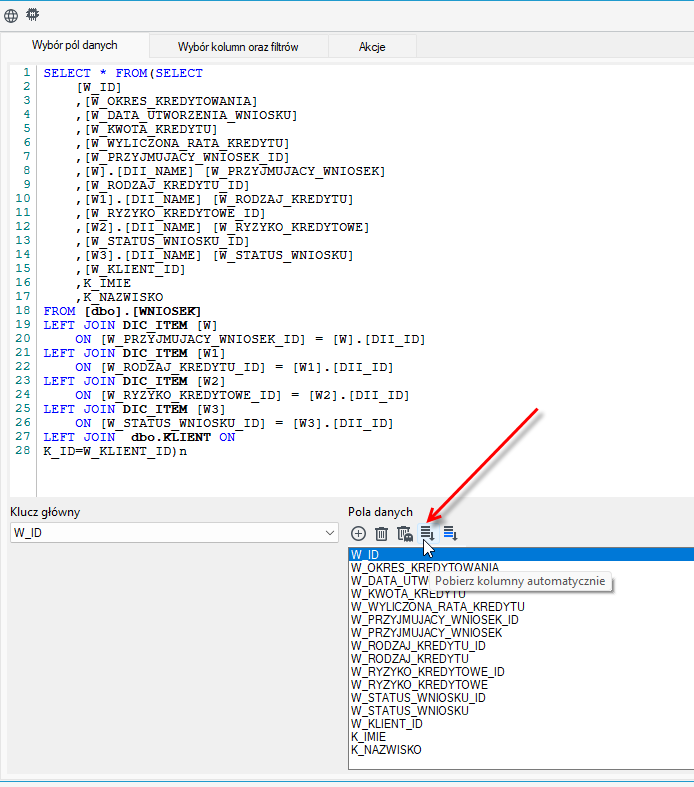The image size is (694, 787).
Task: Click the list icon with blue lines
Action: click(451, 534)
